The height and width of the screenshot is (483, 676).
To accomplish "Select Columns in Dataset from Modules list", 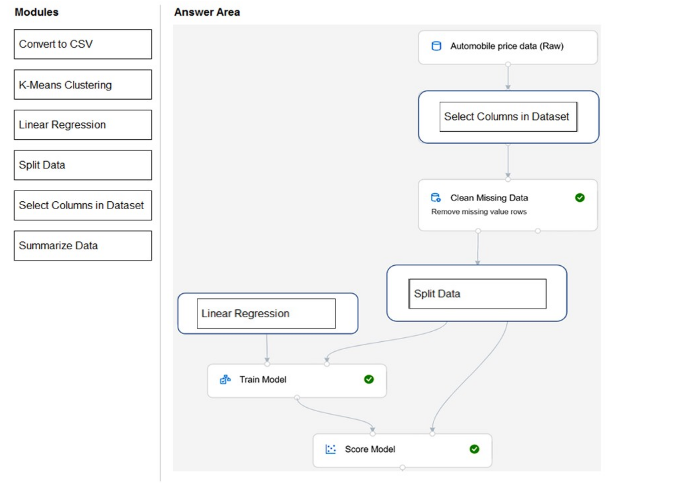I will coord(83,205).
